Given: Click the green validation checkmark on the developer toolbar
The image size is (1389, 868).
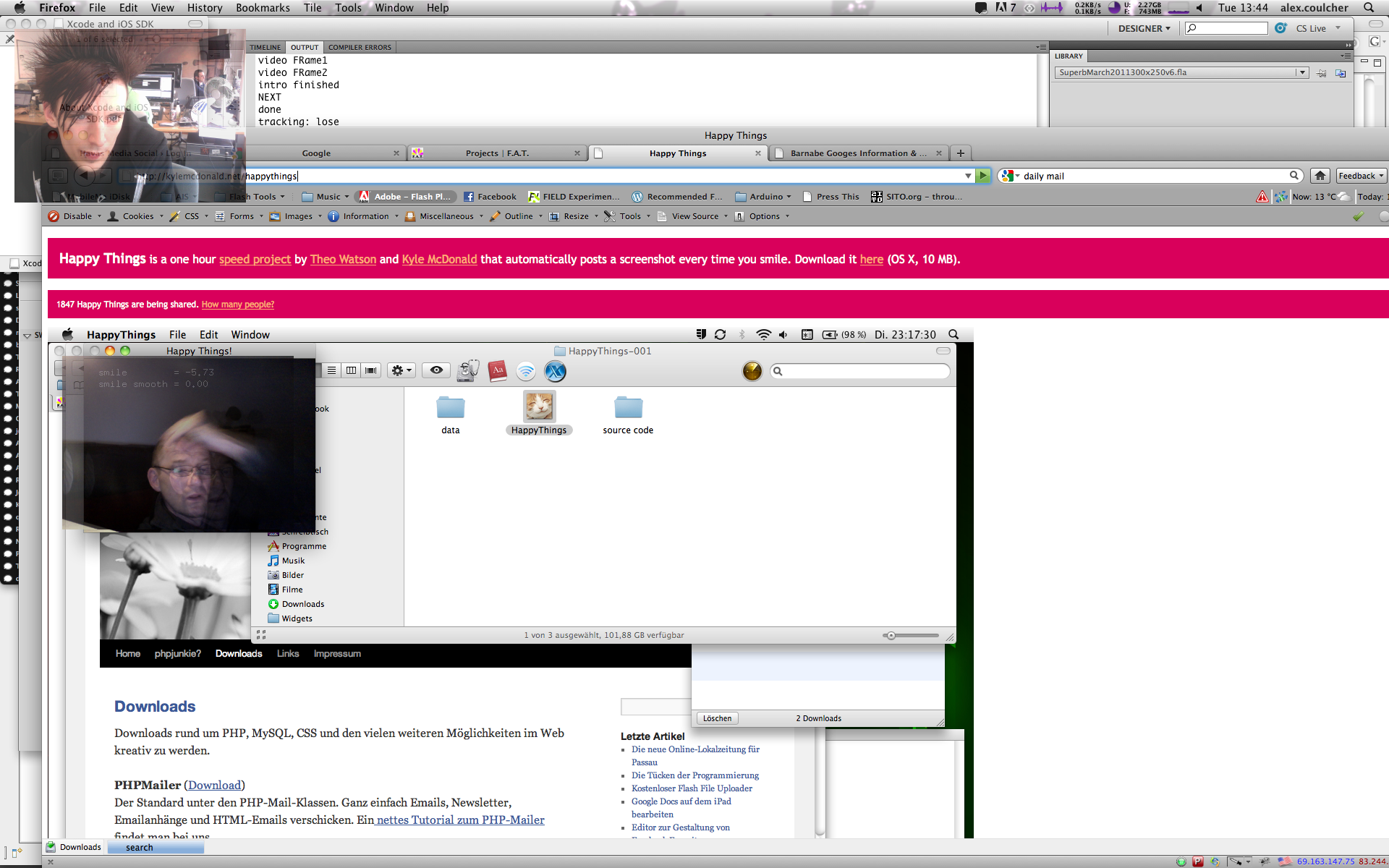Looking at the screenshot, I should tap(1359, 216).
